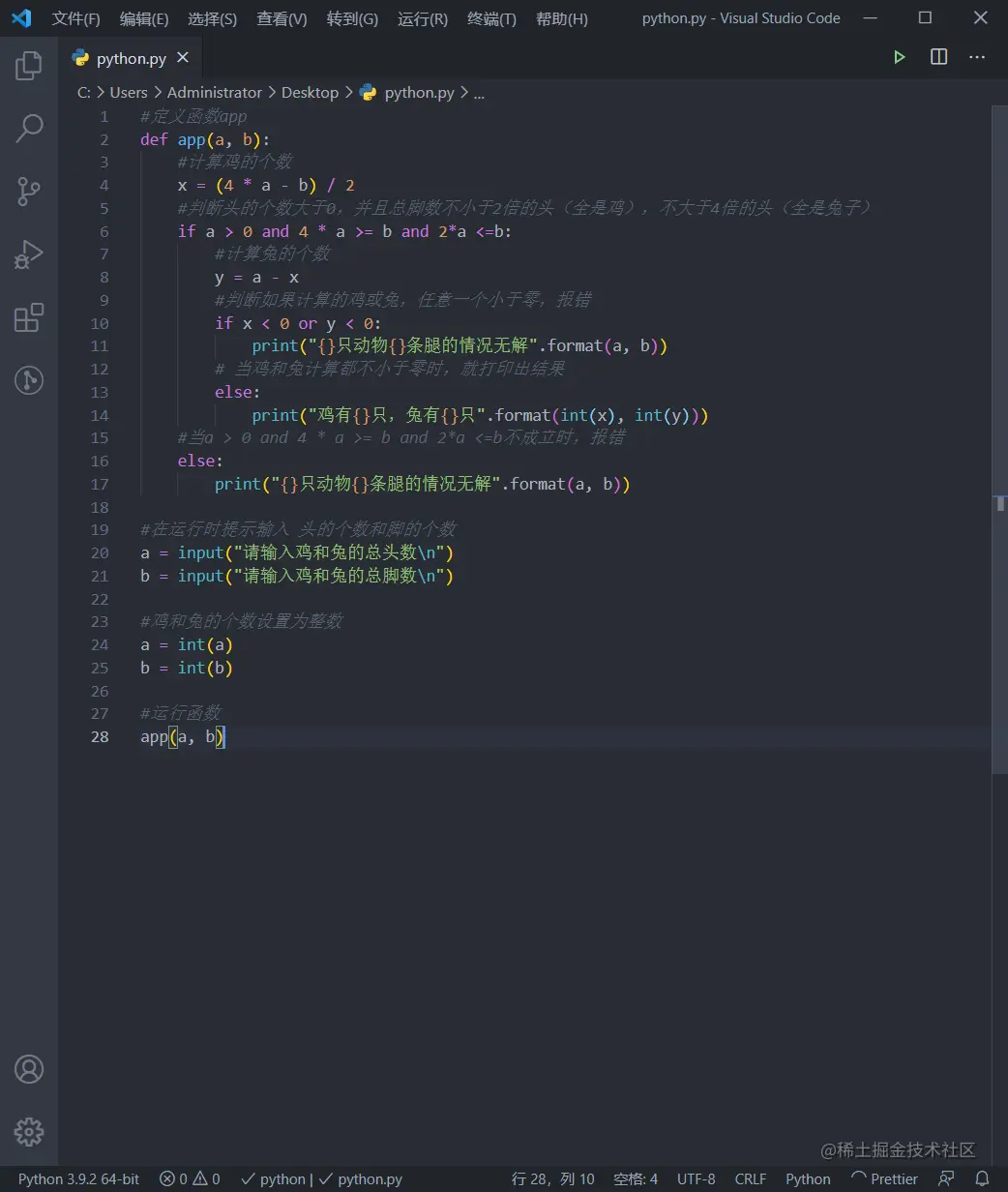Image resolution: width=1008 pixels, height=1192 pixels.
Task: Split the editor to the right
Action: click(938, 57)
